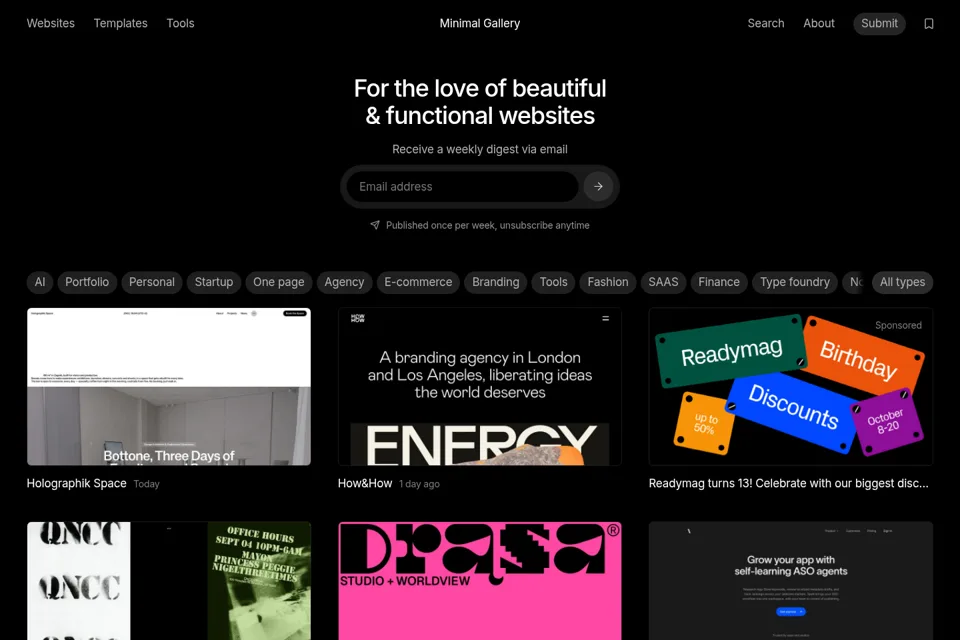The height and width of the screenshot is (640, 960).
Task: Open the About page link
Action: [x=819, y=23]
